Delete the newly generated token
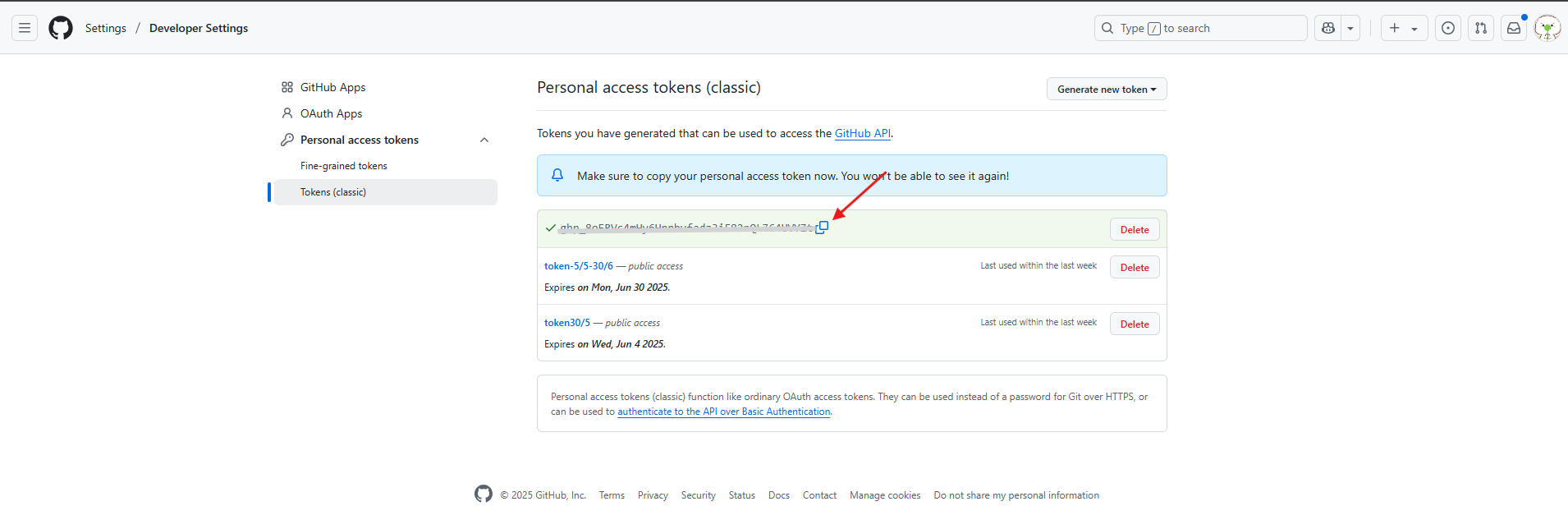 (x=1134, y=229)
